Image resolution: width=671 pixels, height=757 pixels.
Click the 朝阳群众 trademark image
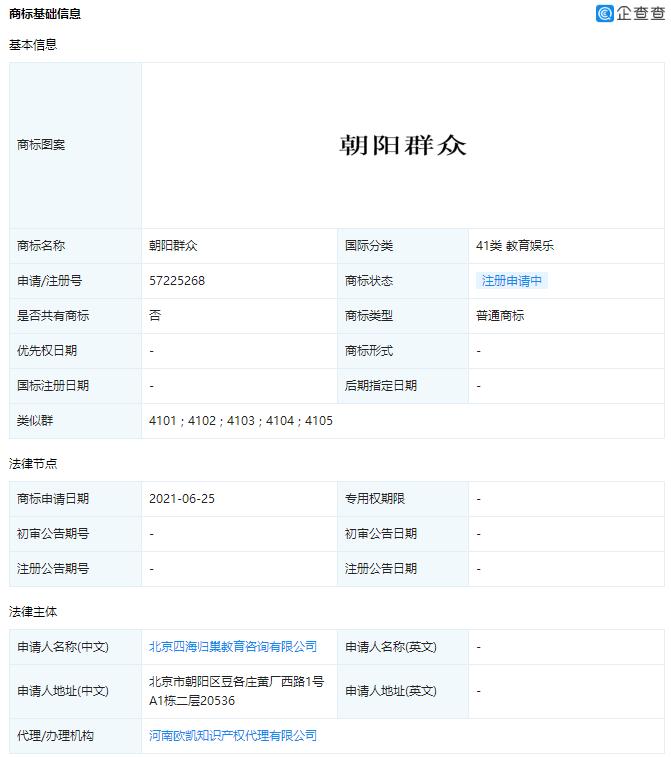point(403,146)
